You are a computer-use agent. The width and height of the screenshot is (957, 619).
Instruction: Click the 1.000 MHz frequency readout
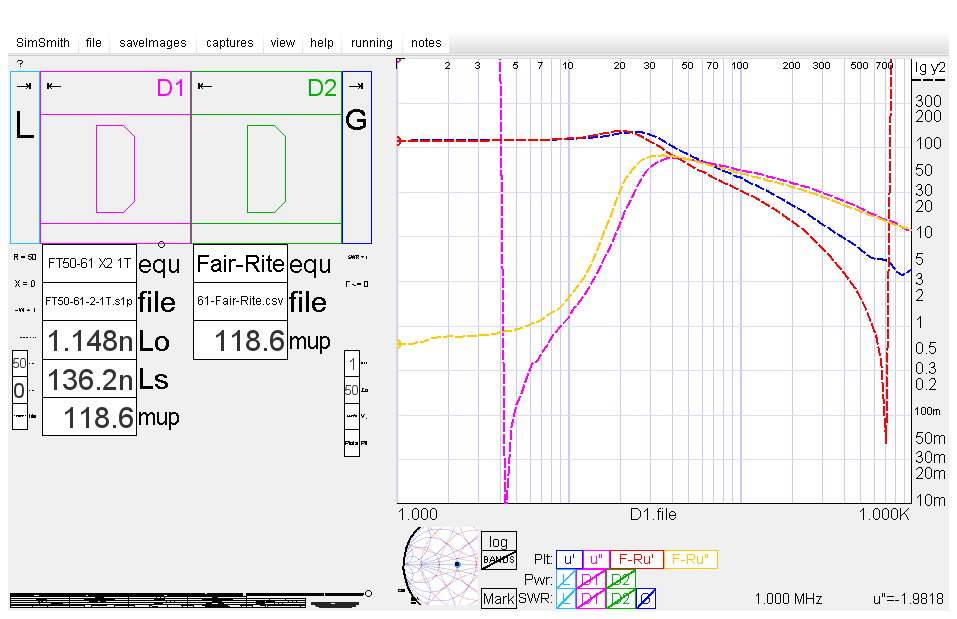pos(789,599)
